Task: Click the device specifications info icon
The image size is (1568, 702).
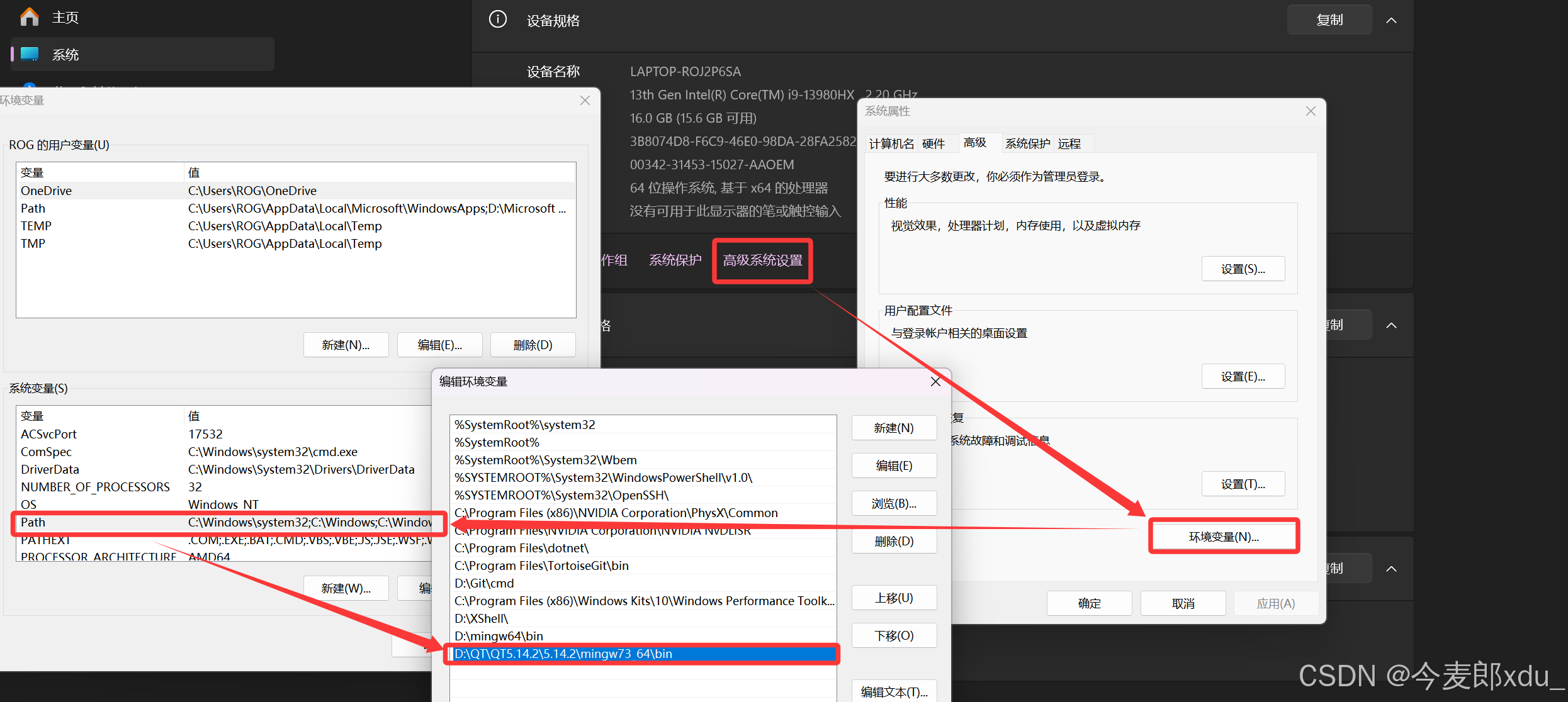Action: [x=497, y=19]
